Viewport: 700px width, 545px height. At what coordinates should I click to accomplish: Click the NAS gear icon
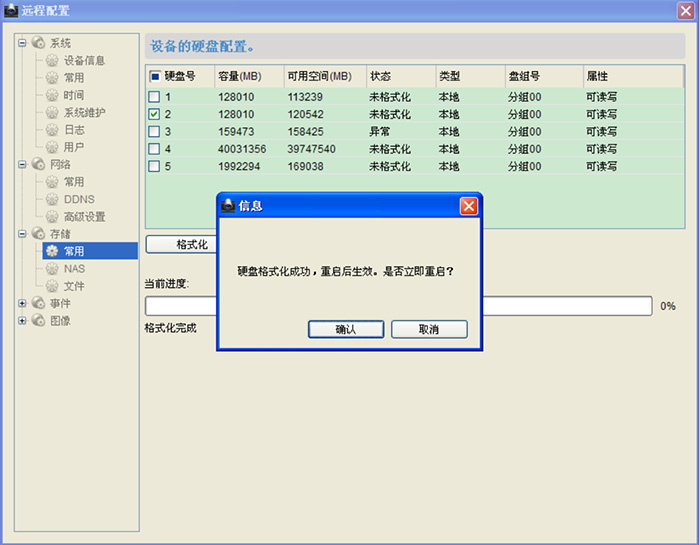pyautogui.click(x=53, y=269)
